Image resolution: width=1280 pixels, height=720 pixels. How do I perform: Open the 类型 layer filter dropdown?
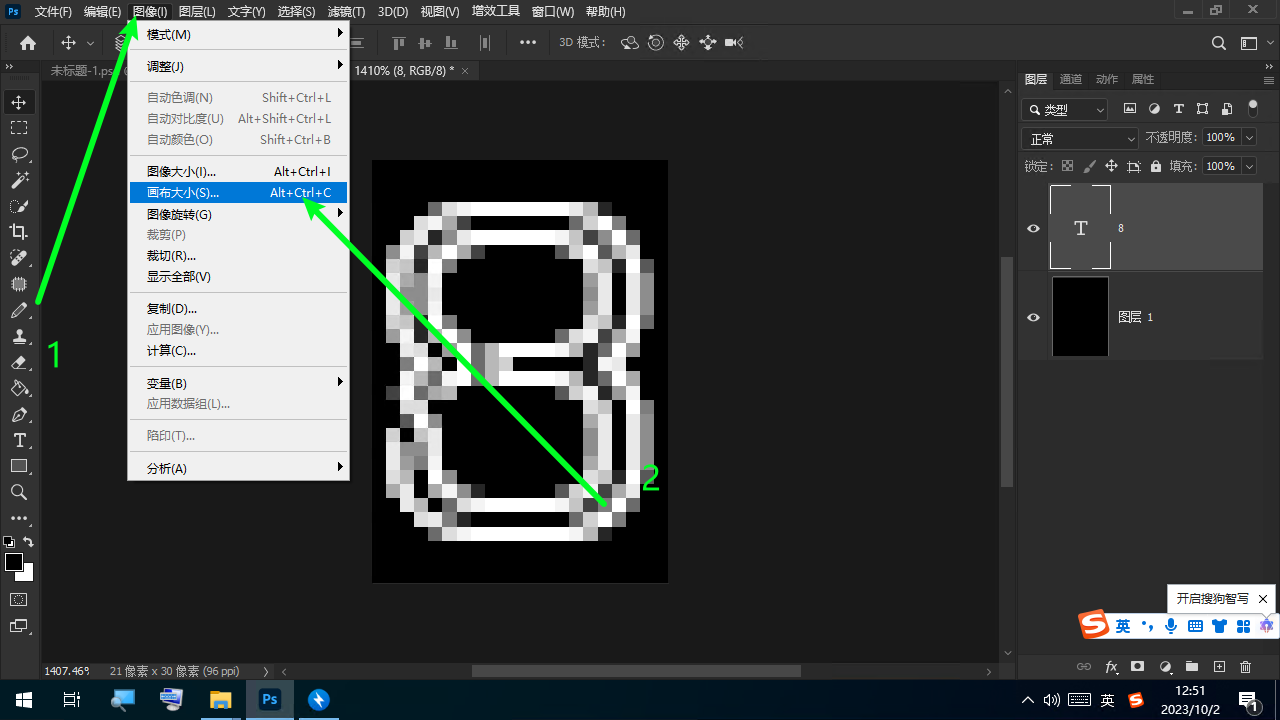[1065, 110]
